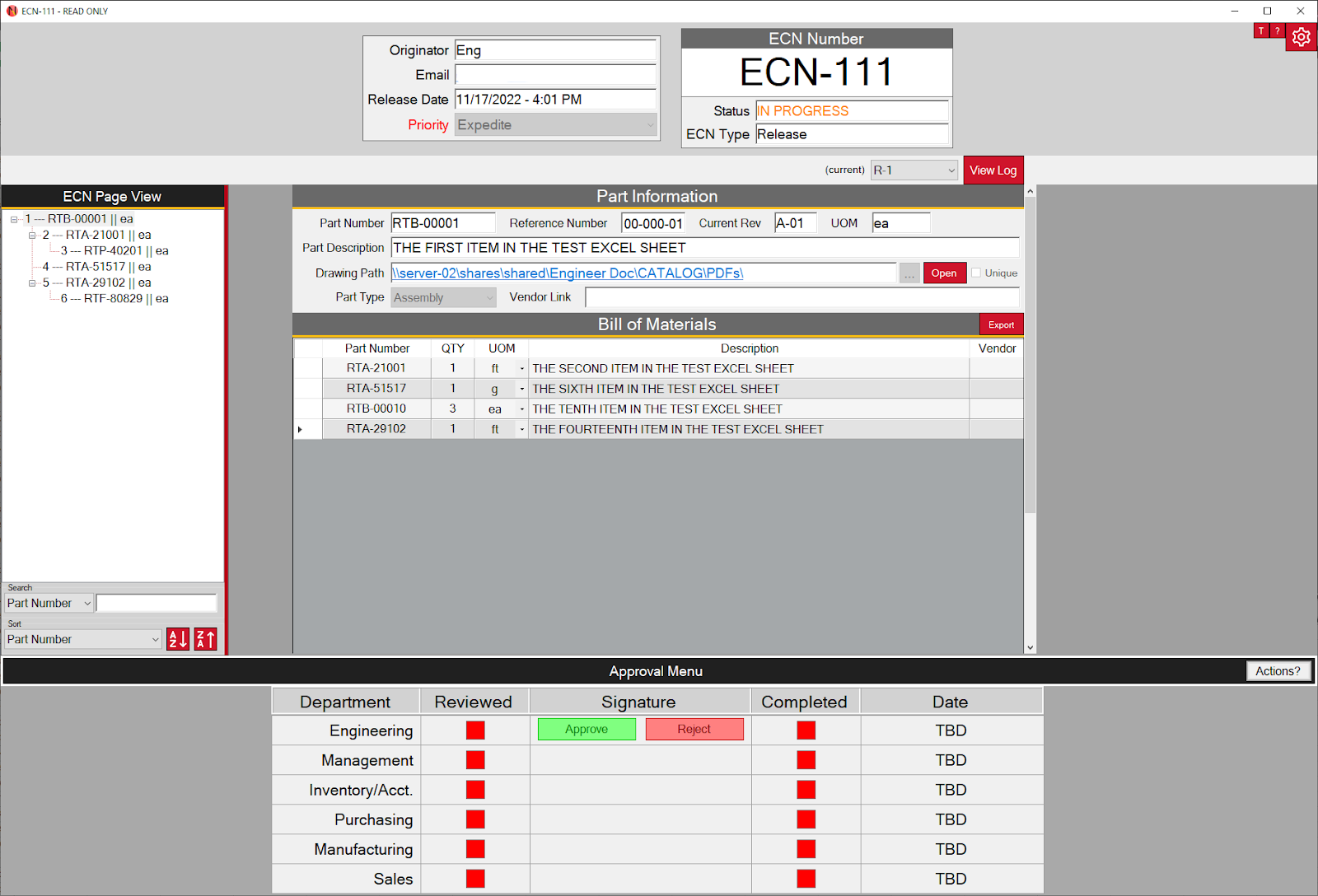Open the Sort by Part Number dropdown
Image resolution: width=1318 pixels, height=896 pixels.
coord(82,639)
